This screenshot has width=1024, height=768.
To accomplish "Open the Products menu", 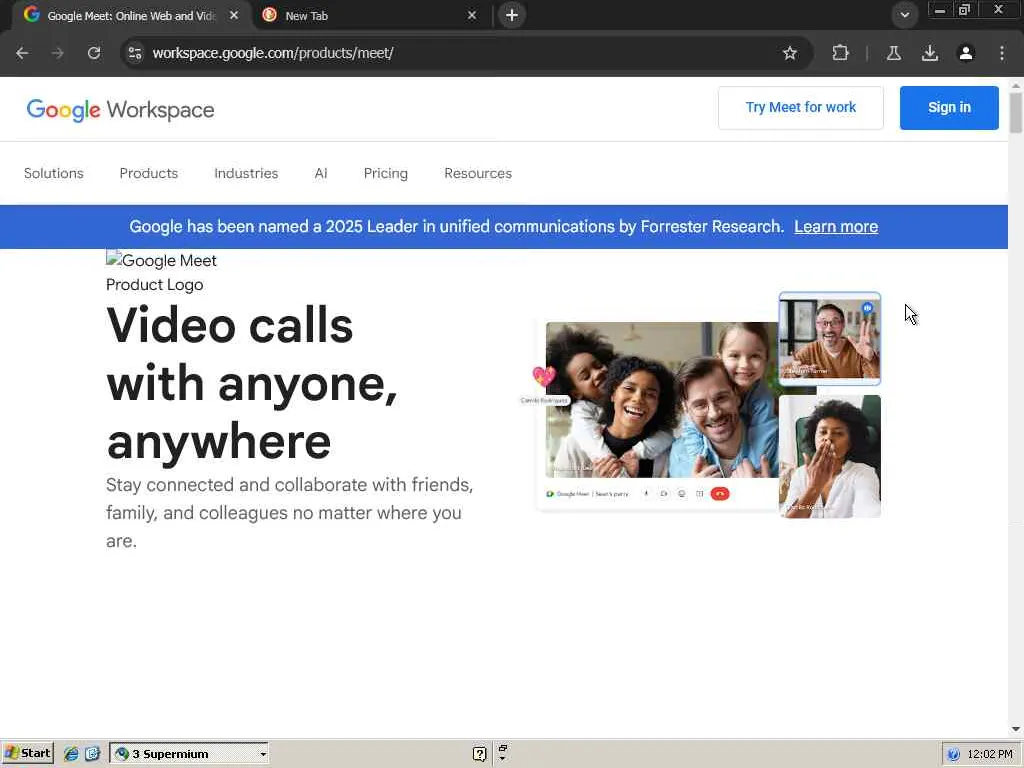I will (149, 173).
